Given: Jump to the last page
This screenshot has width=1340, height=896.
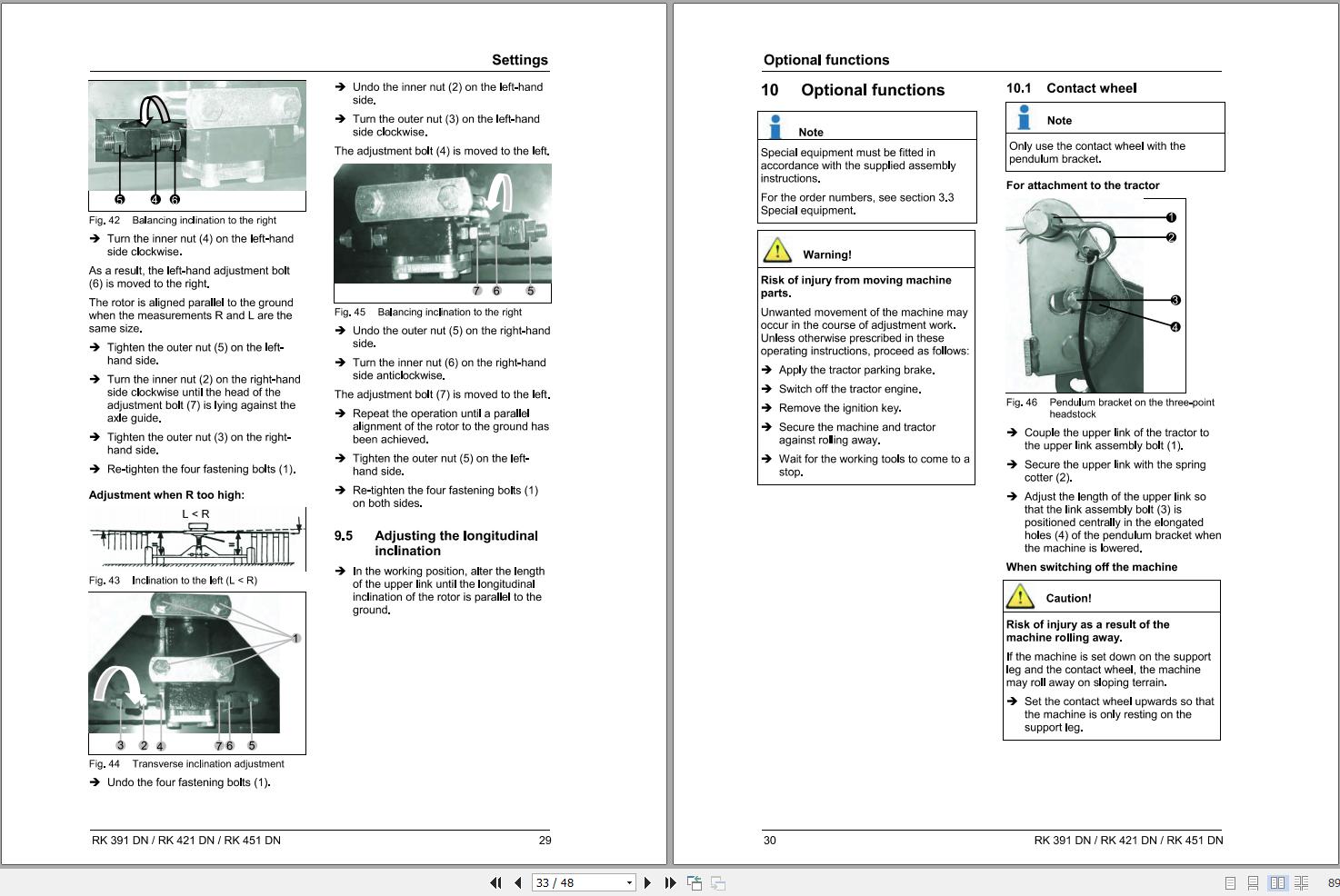Looking at the screenshot, I should (x=670, y=882).
